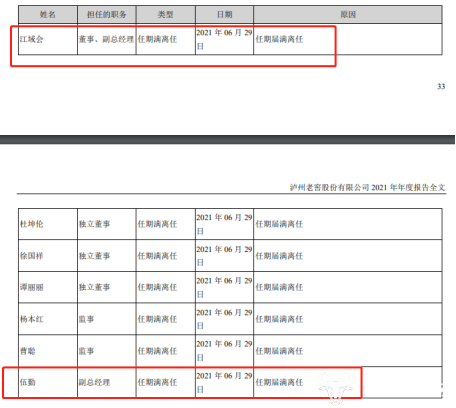Click 副总经理 in 伍勤's row

(94, 382)
